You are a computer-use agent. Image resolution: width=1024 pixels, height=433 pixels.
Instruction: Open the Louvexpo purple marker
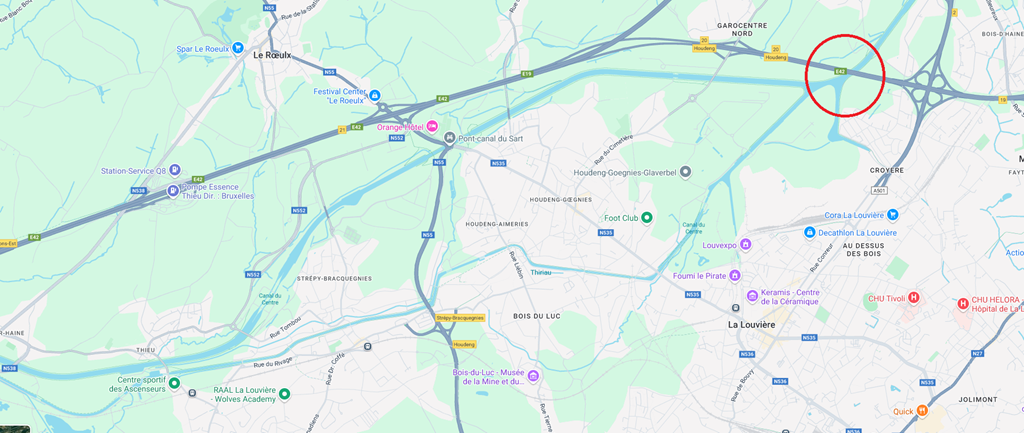[x=746, y=245]
